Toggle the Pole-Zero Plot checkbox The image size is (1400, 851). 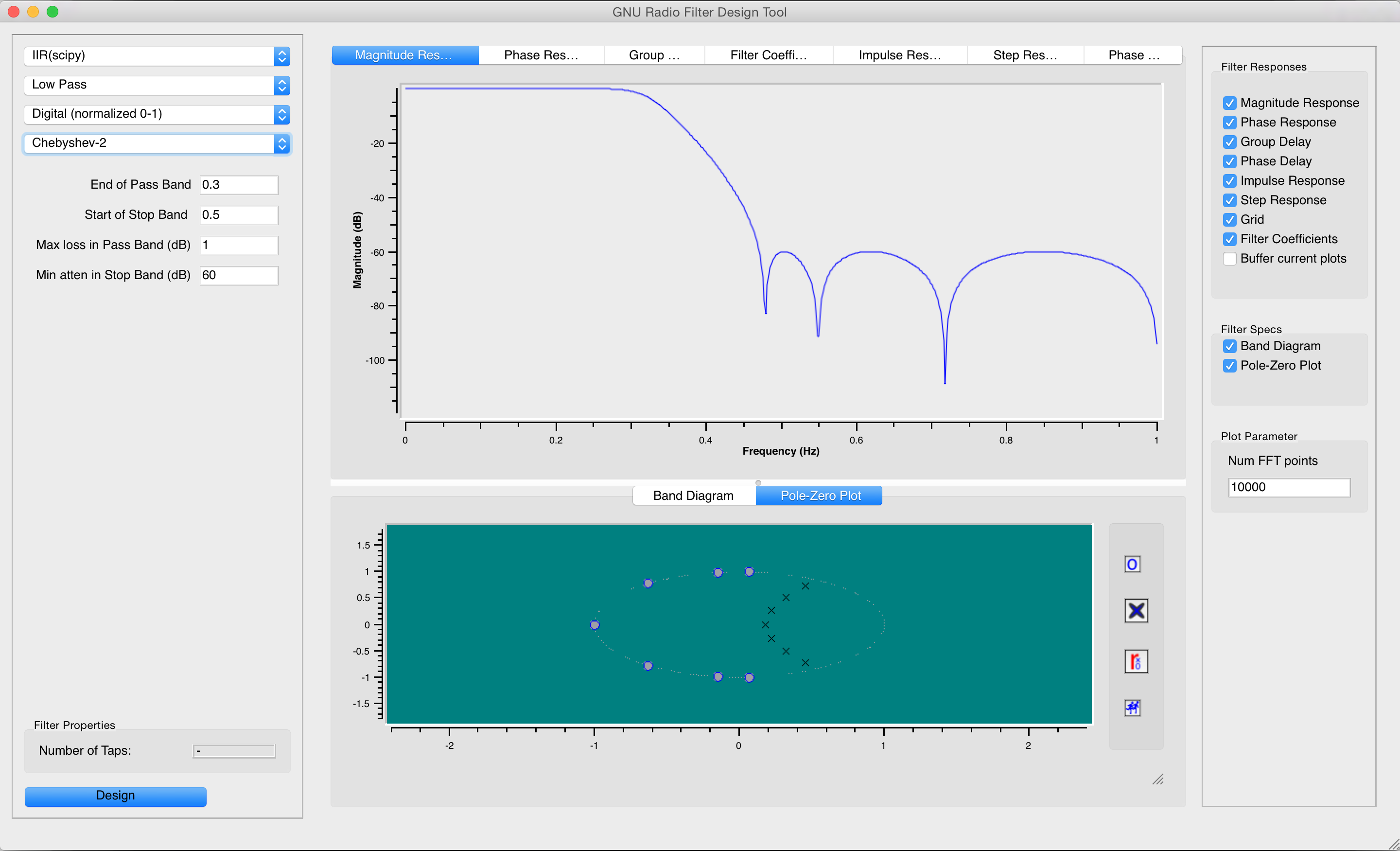[x=1229, y=366]
